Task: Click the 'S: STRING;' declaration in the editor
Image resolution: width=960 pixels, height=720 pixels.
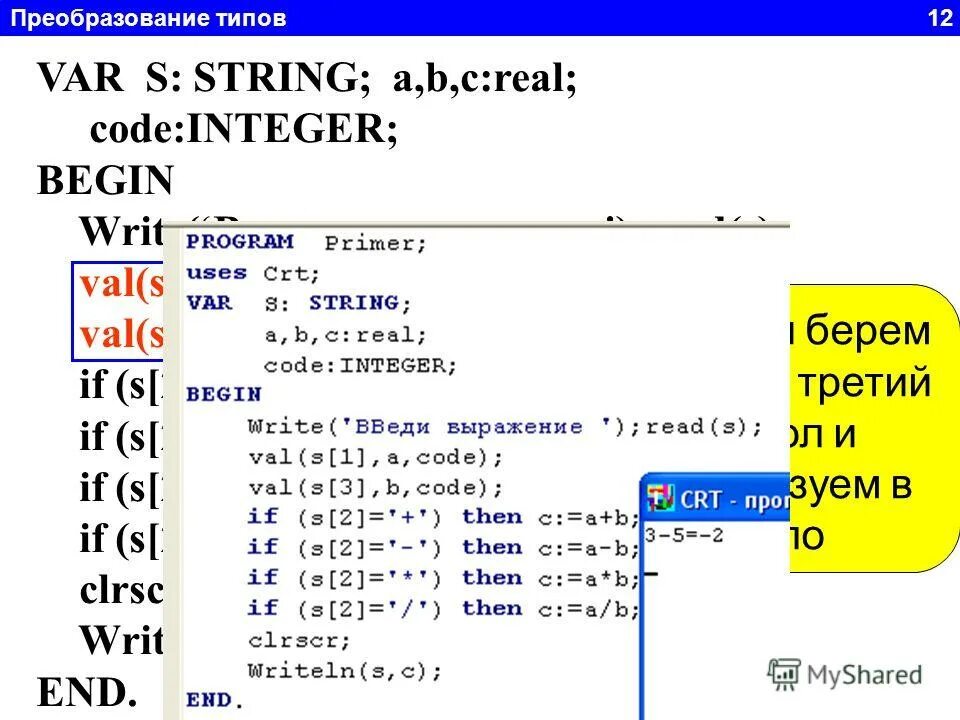Action: pos(337,303)
